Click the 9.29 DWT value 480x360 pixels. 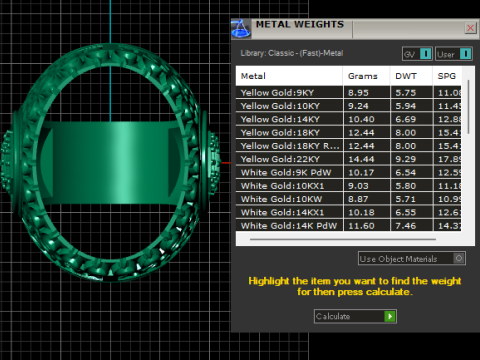(405, 159)
